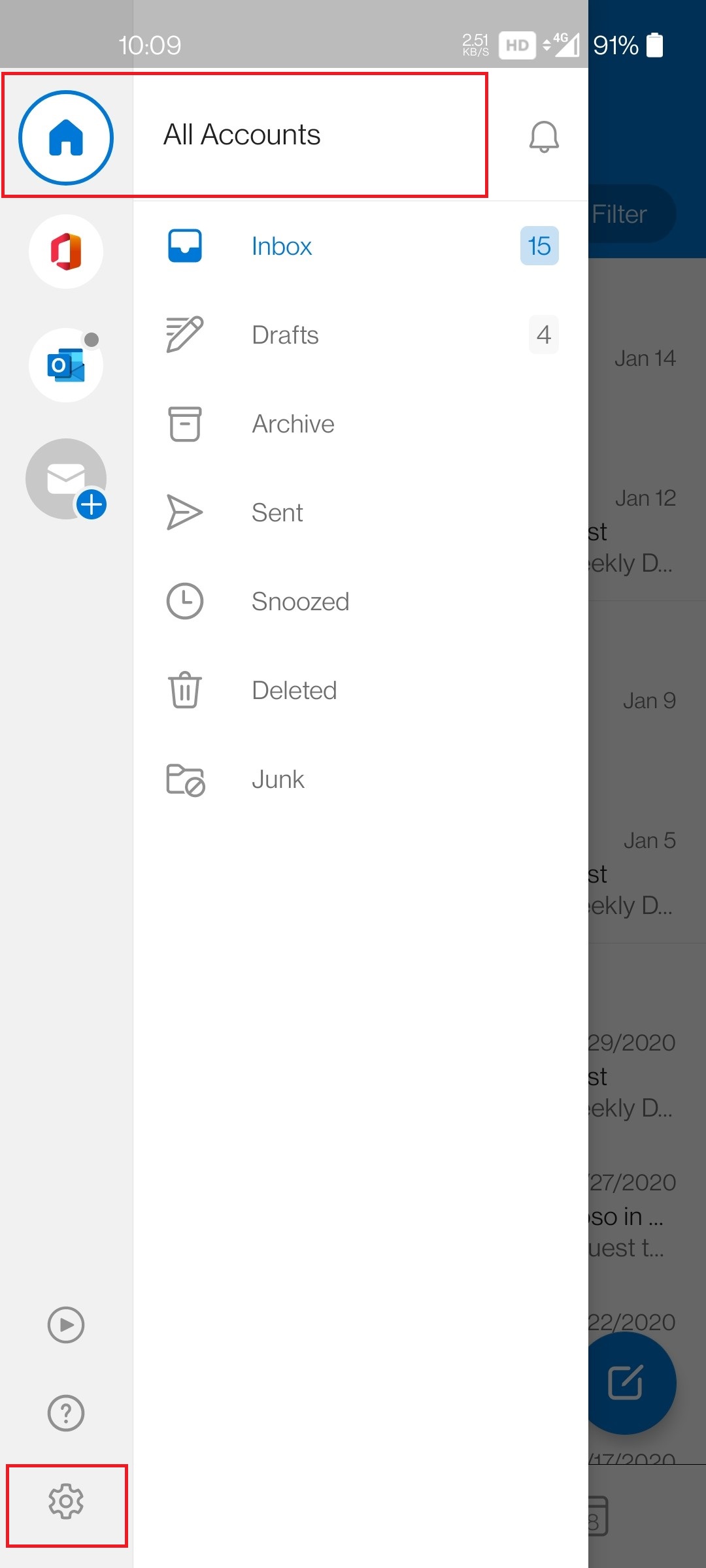This screenshot has width=706, height=1568.
Task: Tap the 4G signal indicator in status bar
Action: coord(562,45)
